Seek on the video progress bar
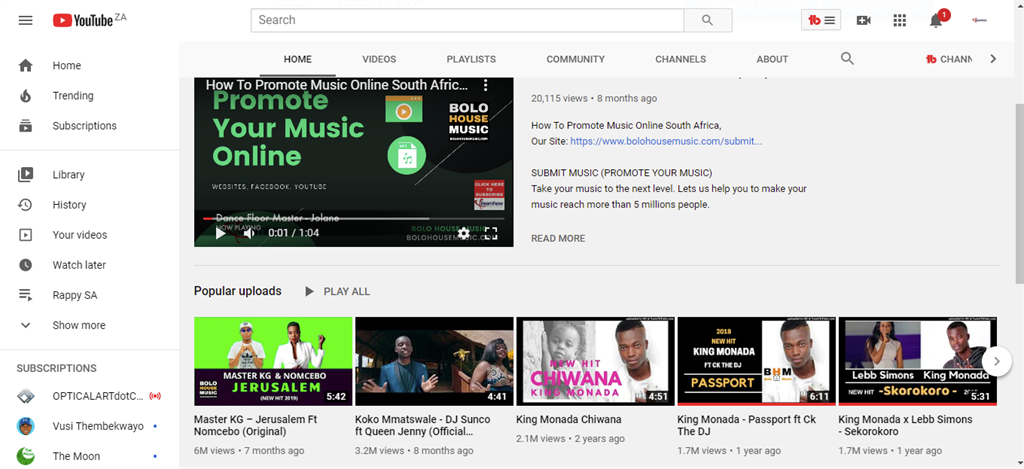1024x469 pixels. [x=353, y=218]
